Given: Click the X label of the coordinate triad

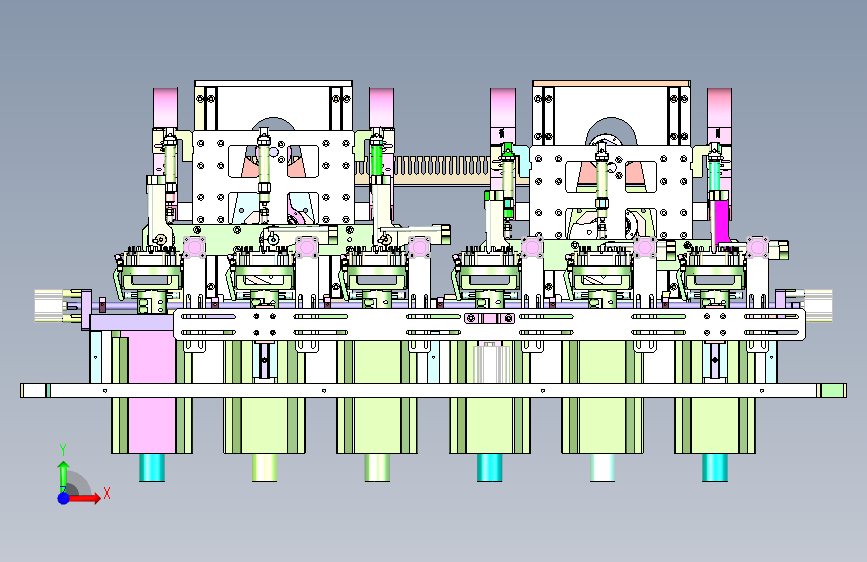Looking at the screenshot, I should pos(107,493).
